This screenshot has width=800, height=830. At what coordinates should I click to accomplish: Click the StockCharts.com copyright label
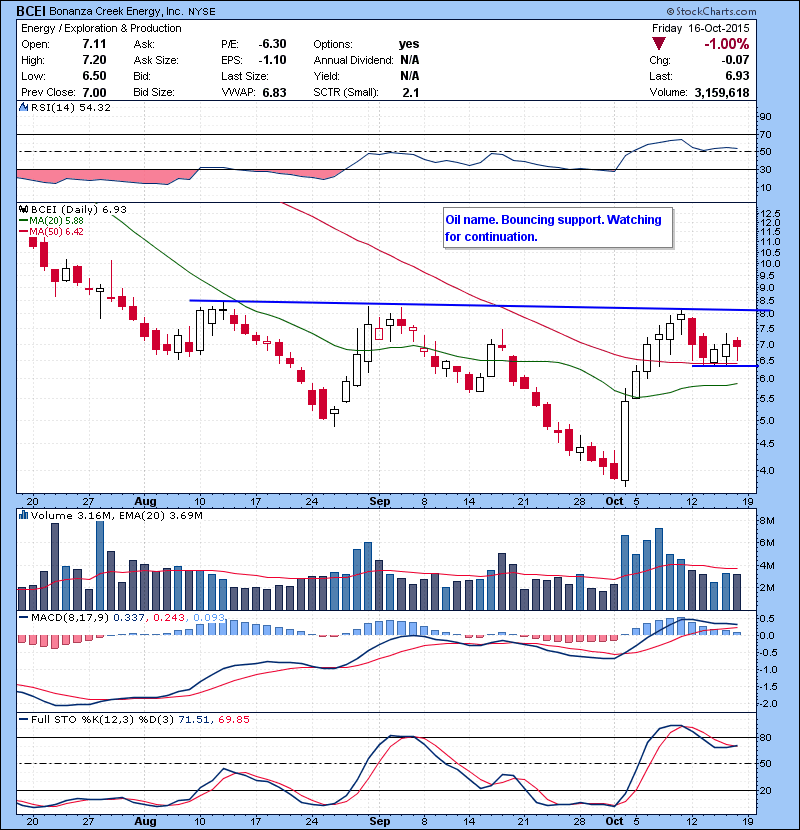711,11
